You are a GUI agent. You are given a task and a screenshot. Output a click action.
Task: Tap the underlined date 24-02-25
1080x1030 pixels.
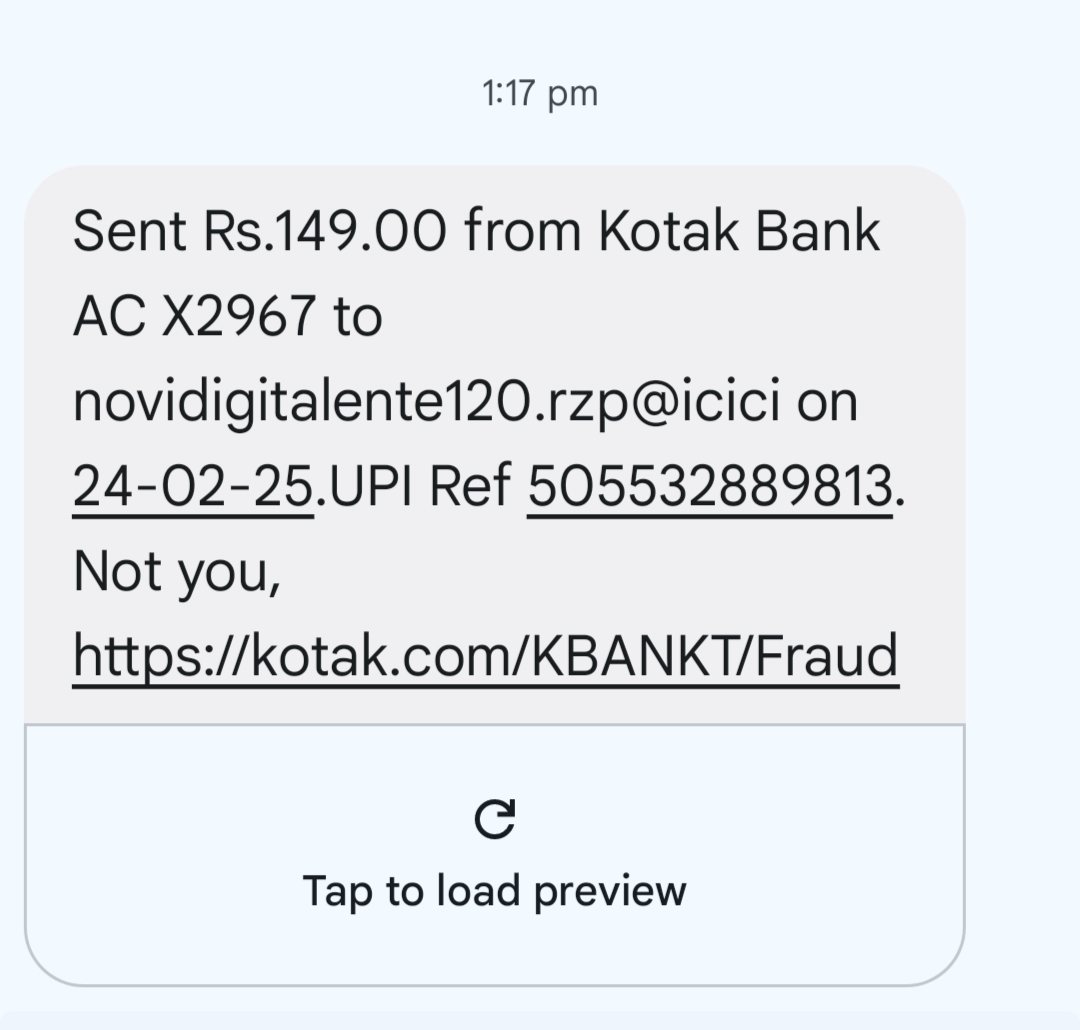tap(193, 487)
